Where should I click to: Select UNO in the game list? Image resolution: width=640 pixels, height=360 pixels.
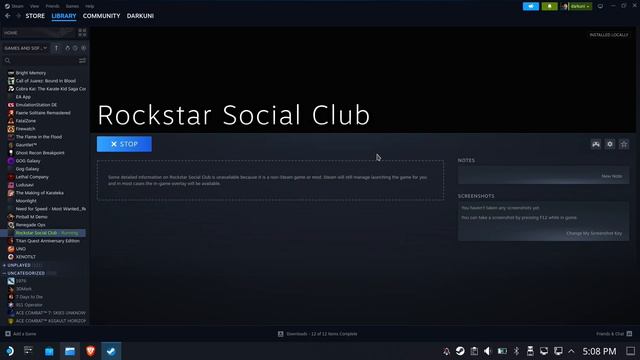20,249
